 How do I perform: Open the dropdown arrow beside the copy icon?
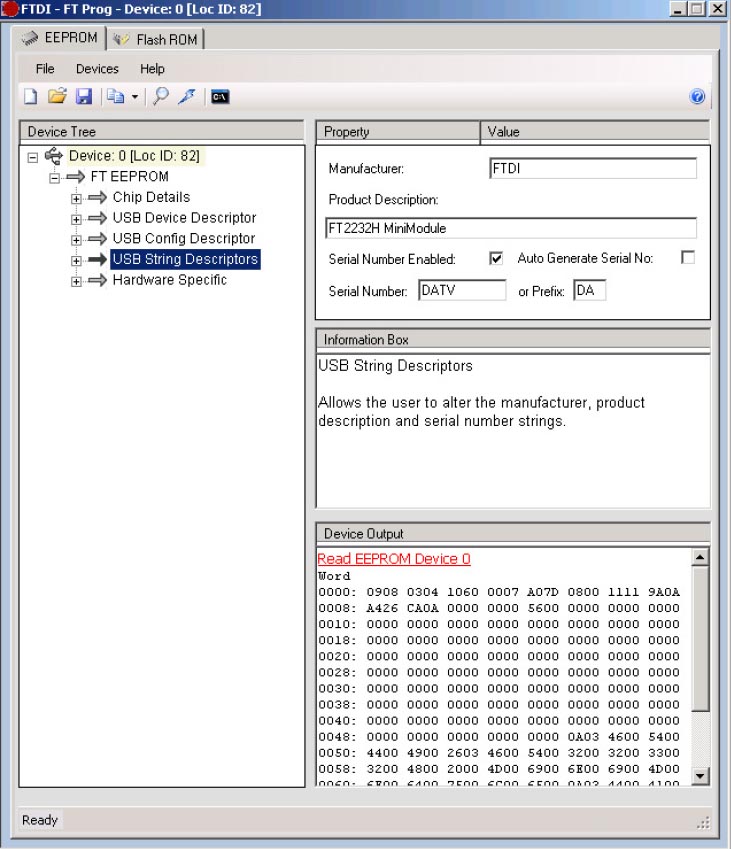[x=135, y=97]
